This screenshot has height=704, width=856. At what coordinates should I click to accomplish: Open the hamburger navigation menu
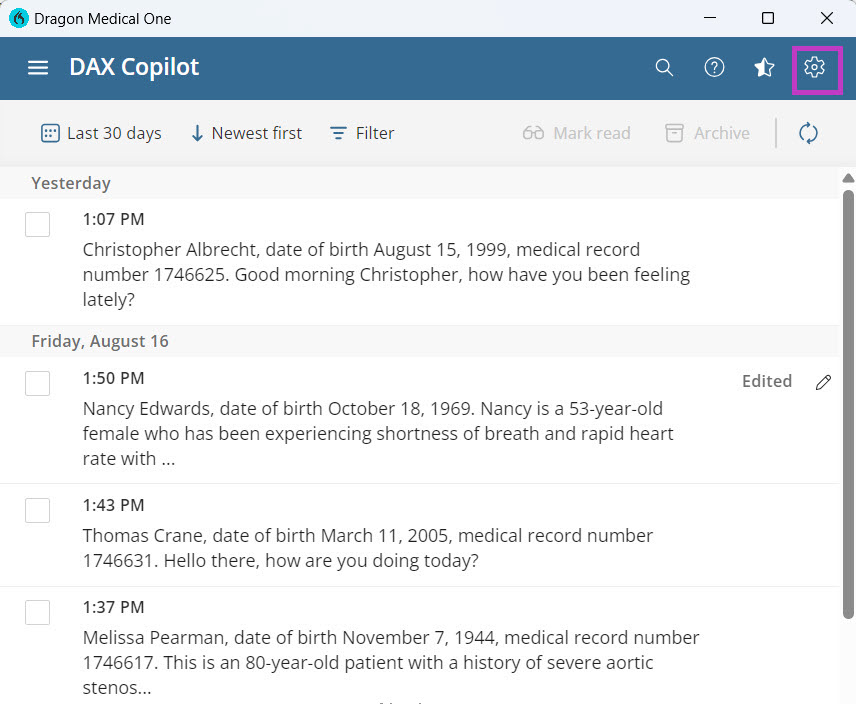38,68
